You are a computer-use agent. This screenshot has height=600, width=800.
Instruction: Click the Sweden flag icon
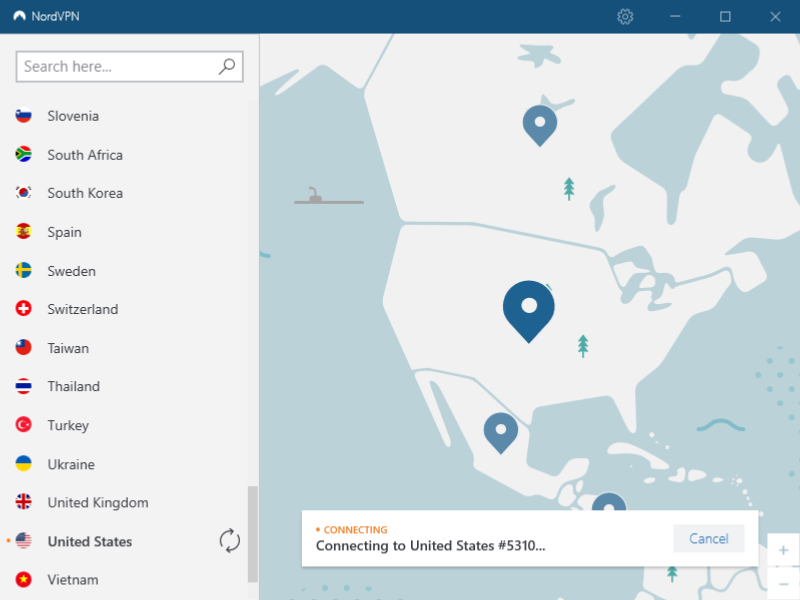[23, 270]
